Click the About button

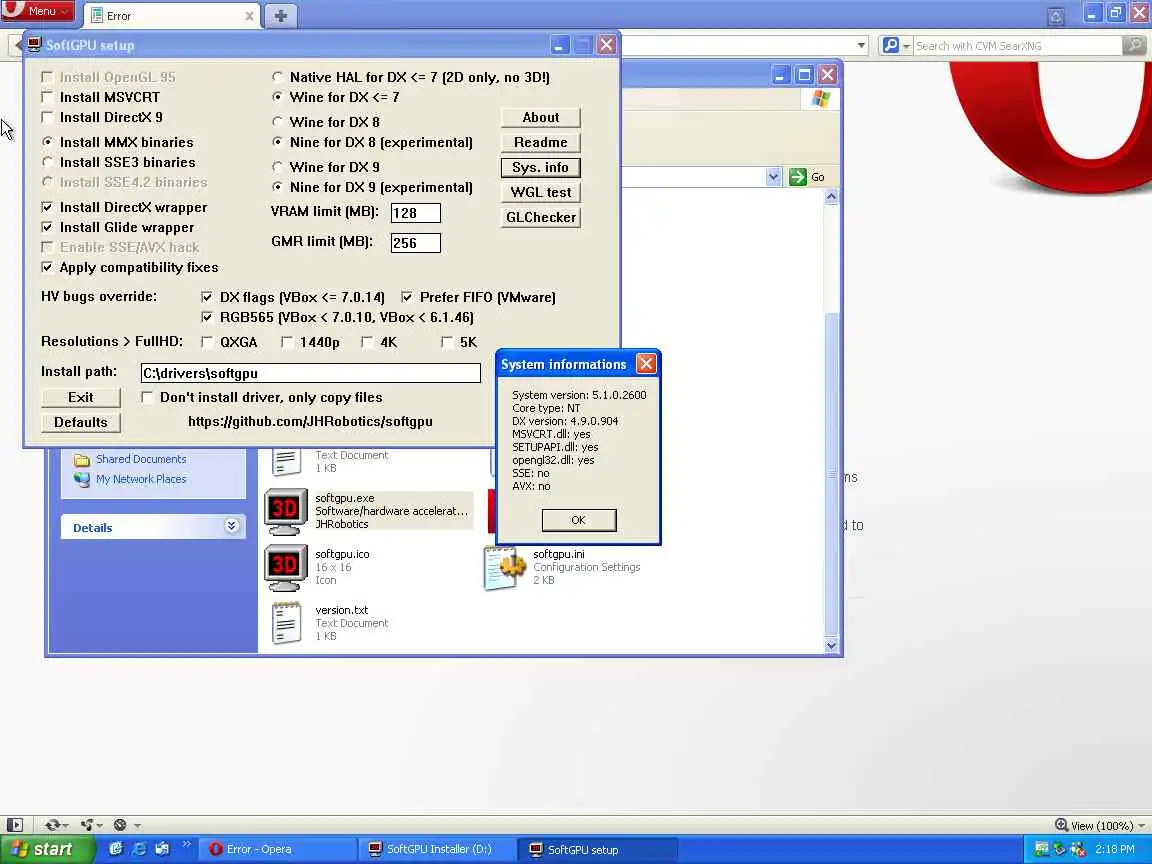pos(541,118)
